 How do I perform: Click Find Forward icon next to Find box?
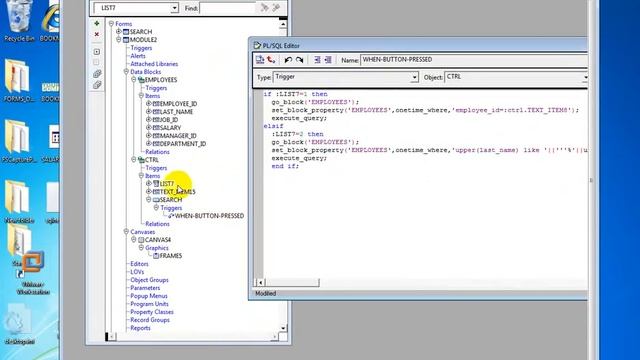pyautogui.click(x=264, y=8)
